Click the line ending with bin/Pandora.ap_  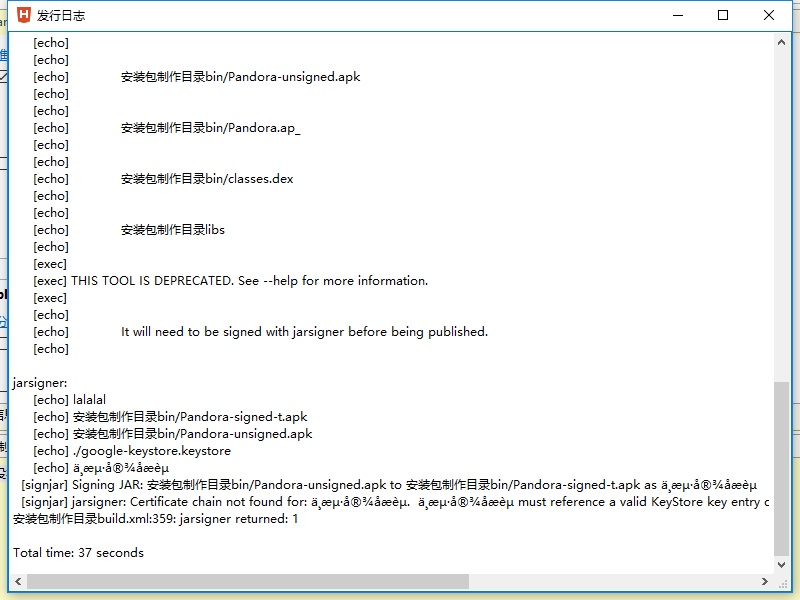[167, 128]
